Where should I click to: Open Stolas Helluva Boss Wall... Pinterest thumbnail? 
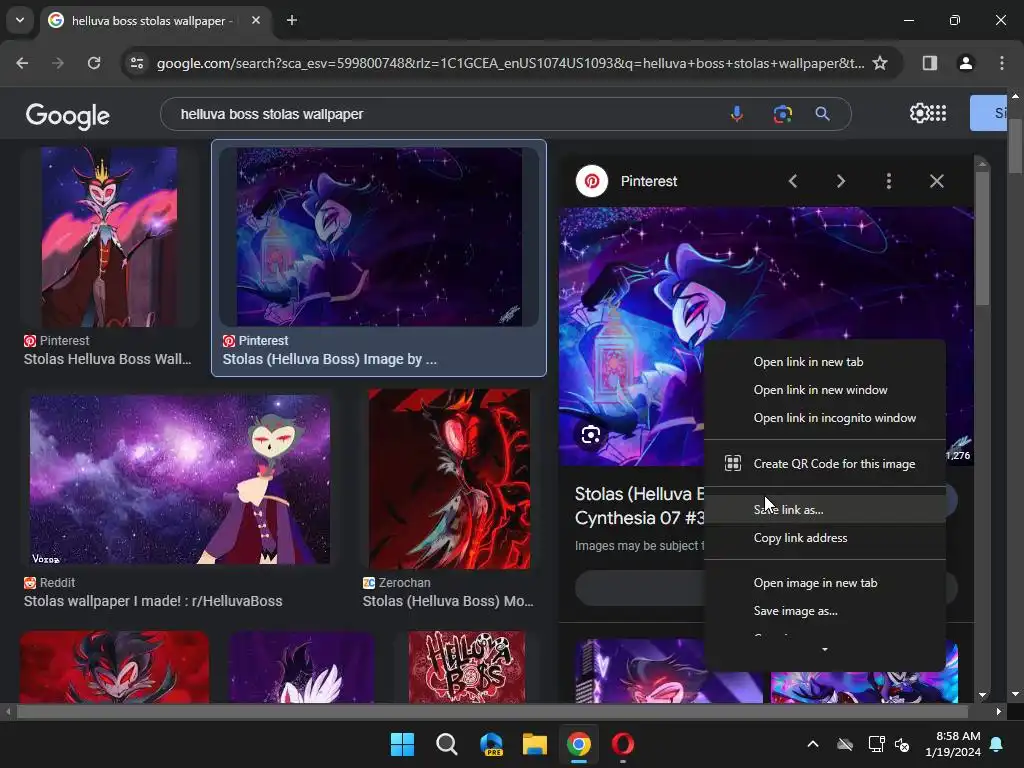tap(109, 236)
